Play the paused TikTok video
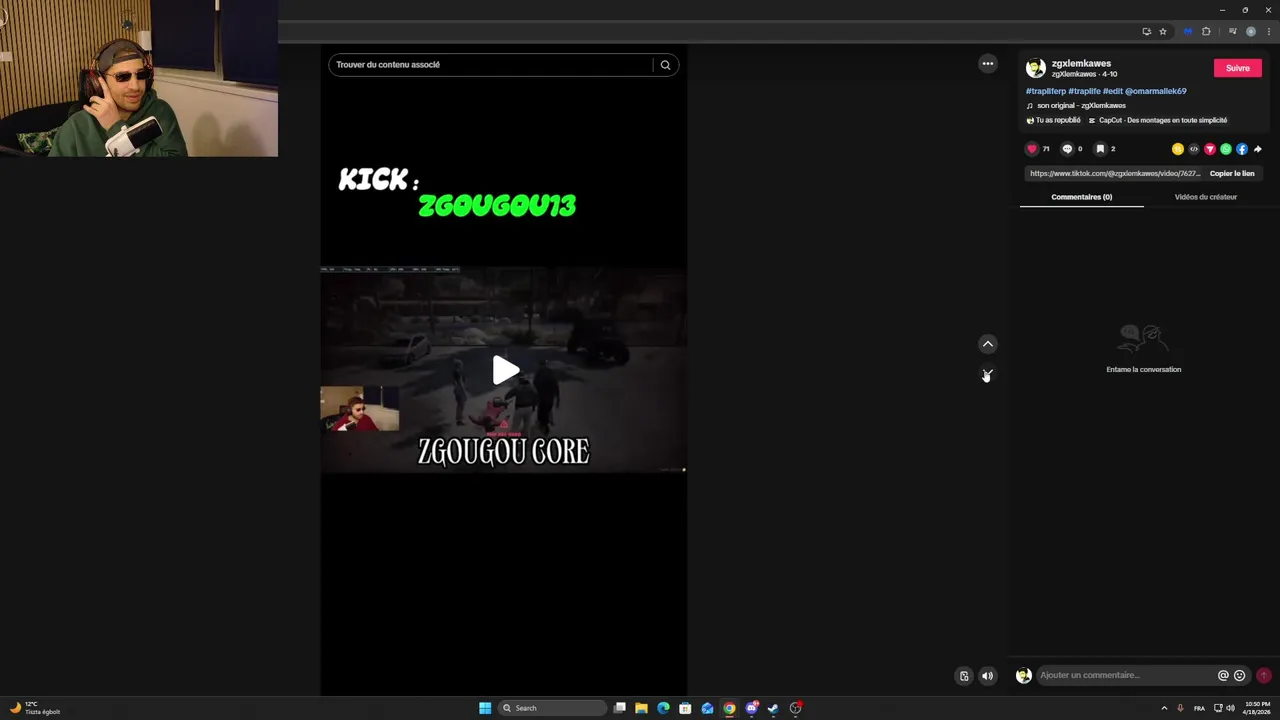Screen dimensions: 1280x720 505,370
